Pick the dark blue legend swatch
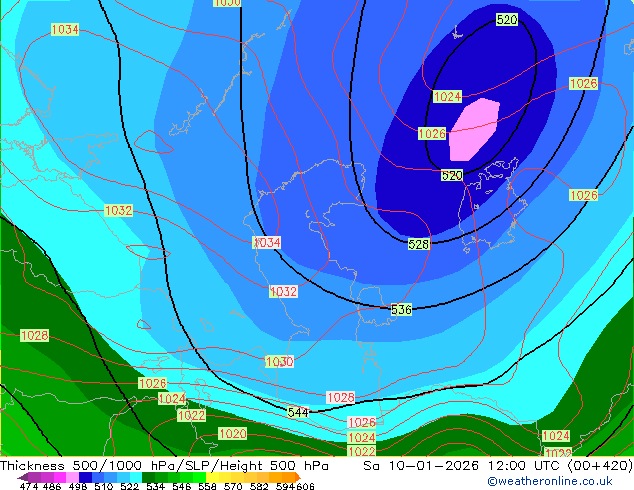The width and height of the screenshot is (634, 490). [x=85, y=477]
